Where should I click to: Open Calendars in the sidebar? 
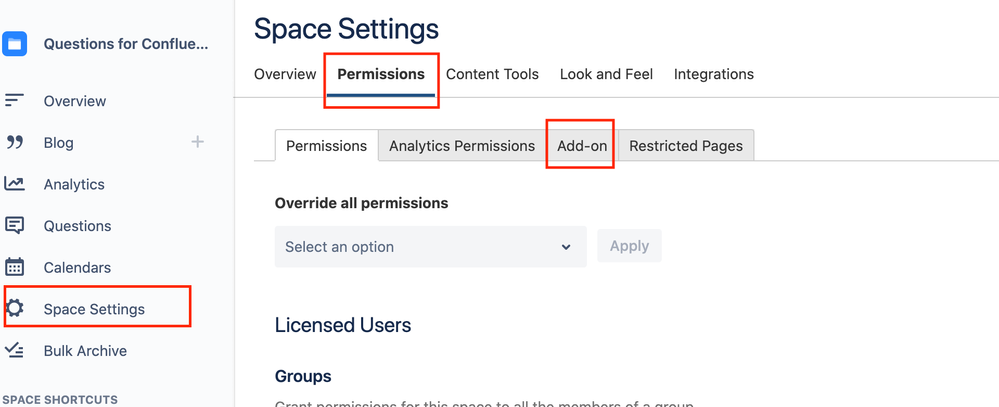77,268
